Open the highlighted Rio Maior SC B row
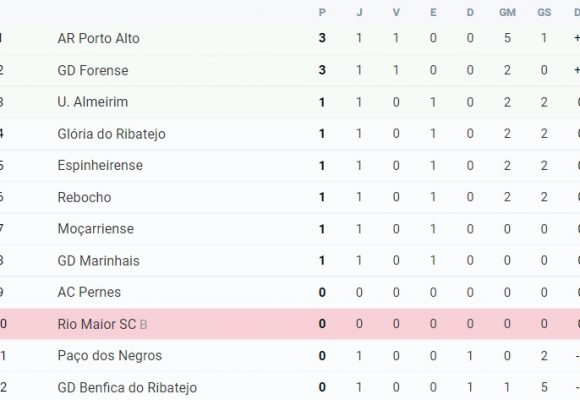 pyautogui.click(x=290, y=324)
